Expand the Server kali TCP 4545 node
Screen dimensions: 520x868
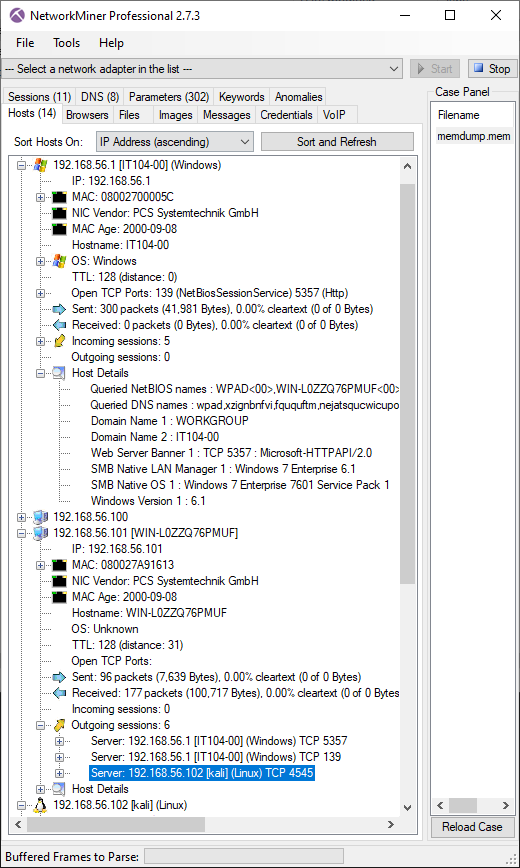59,773
